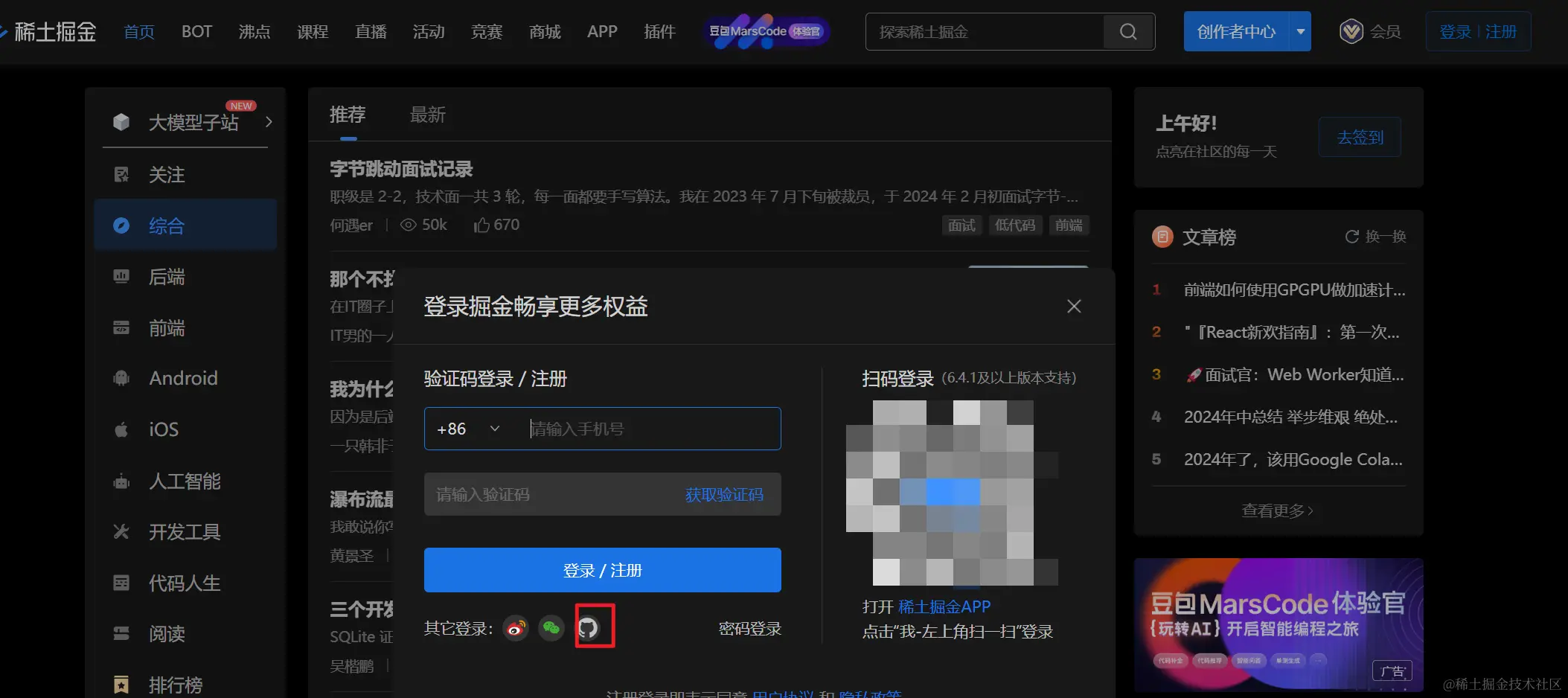Open the 竞赛 nav item
Image resolution: width=1568 pixels, height=698 pixels.
pyautogui.click(x=487, y=32)
